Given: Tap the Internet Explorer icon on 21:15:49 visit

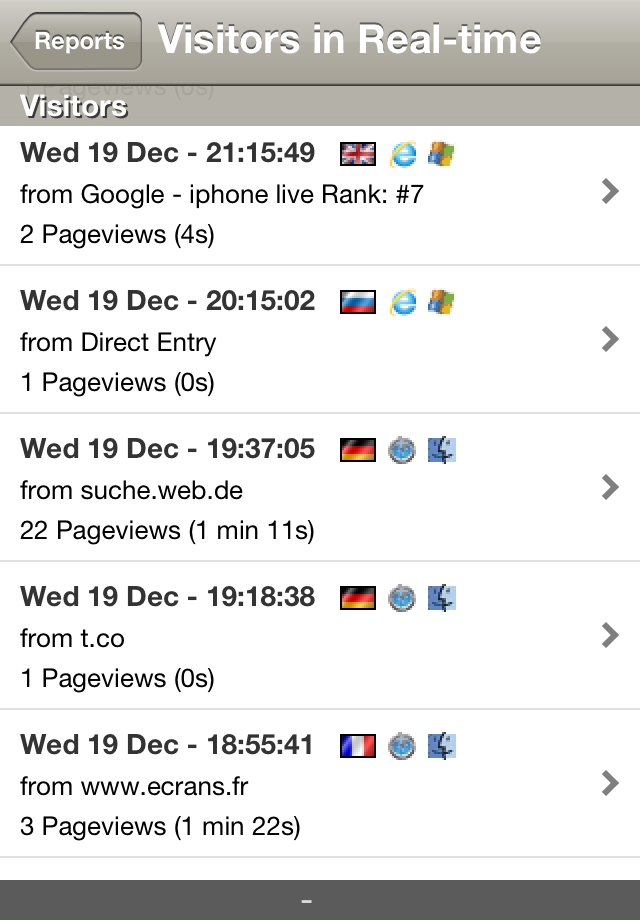Looking at the screenshot, I should click(403, 154).
